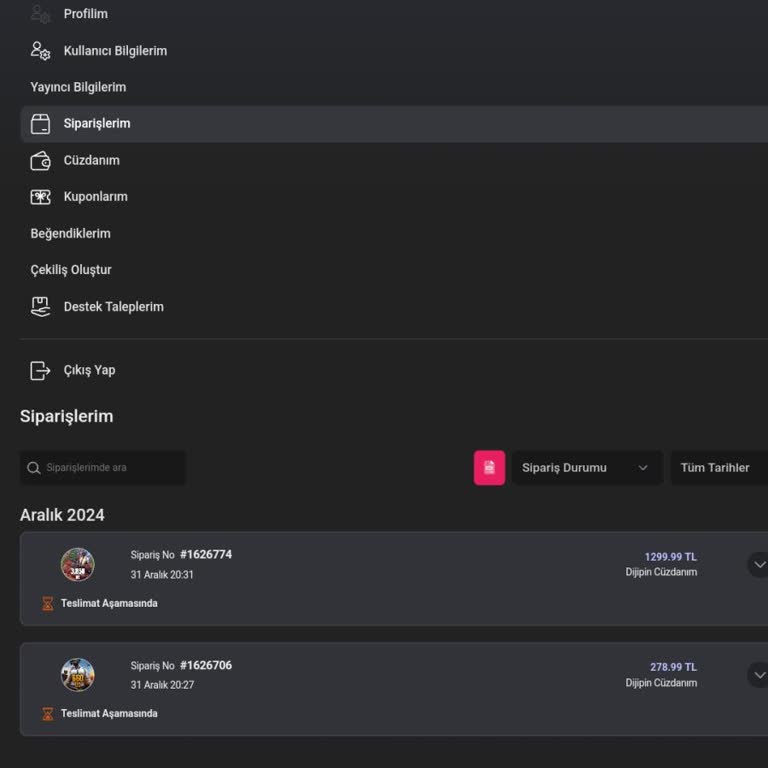
Task: Click the Siparişlerim box icon in sidebar
Action: [x=40, y=124]
